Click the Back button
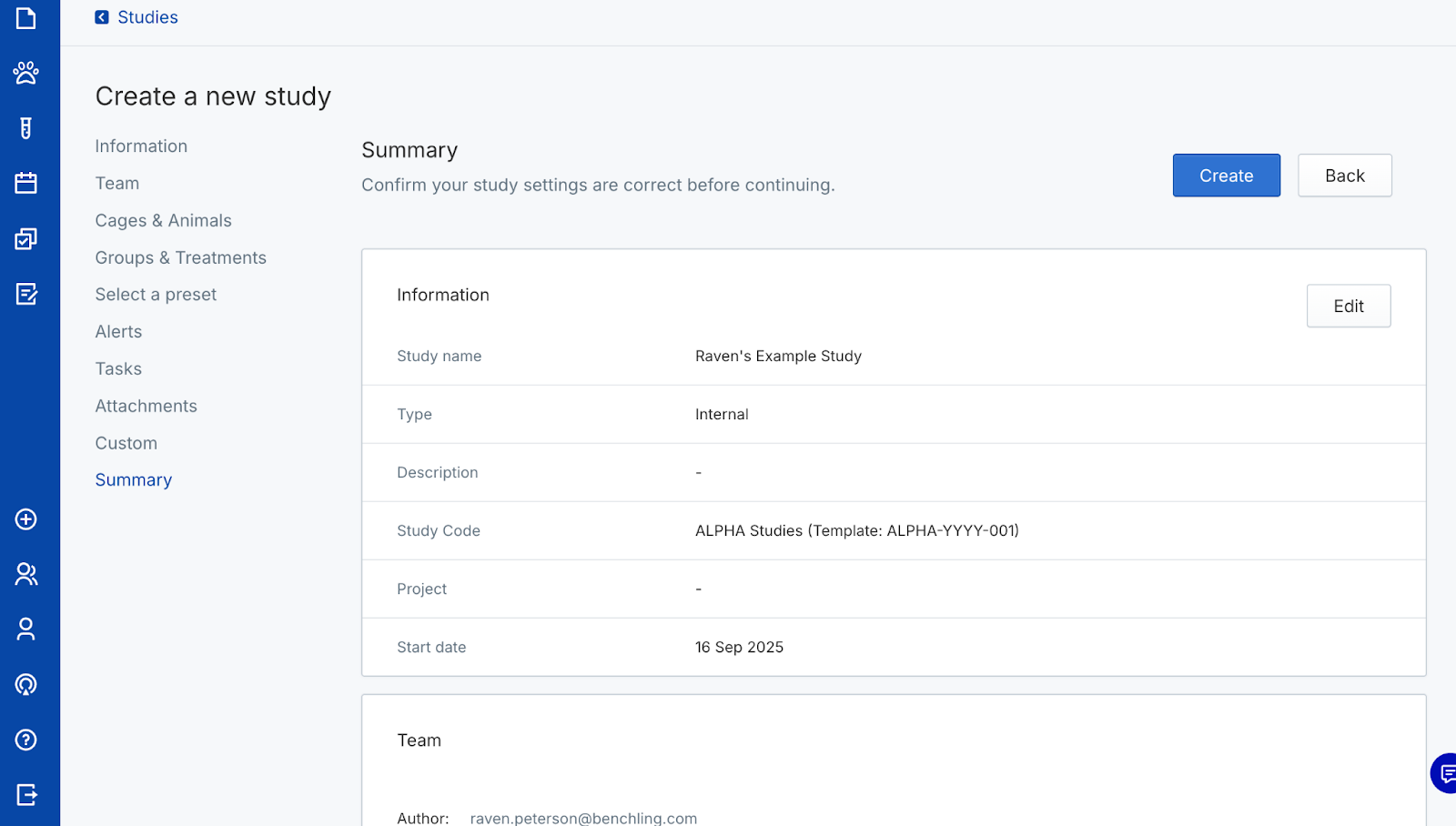This screenshot has width=1456, height=826. coord(1344,176)
